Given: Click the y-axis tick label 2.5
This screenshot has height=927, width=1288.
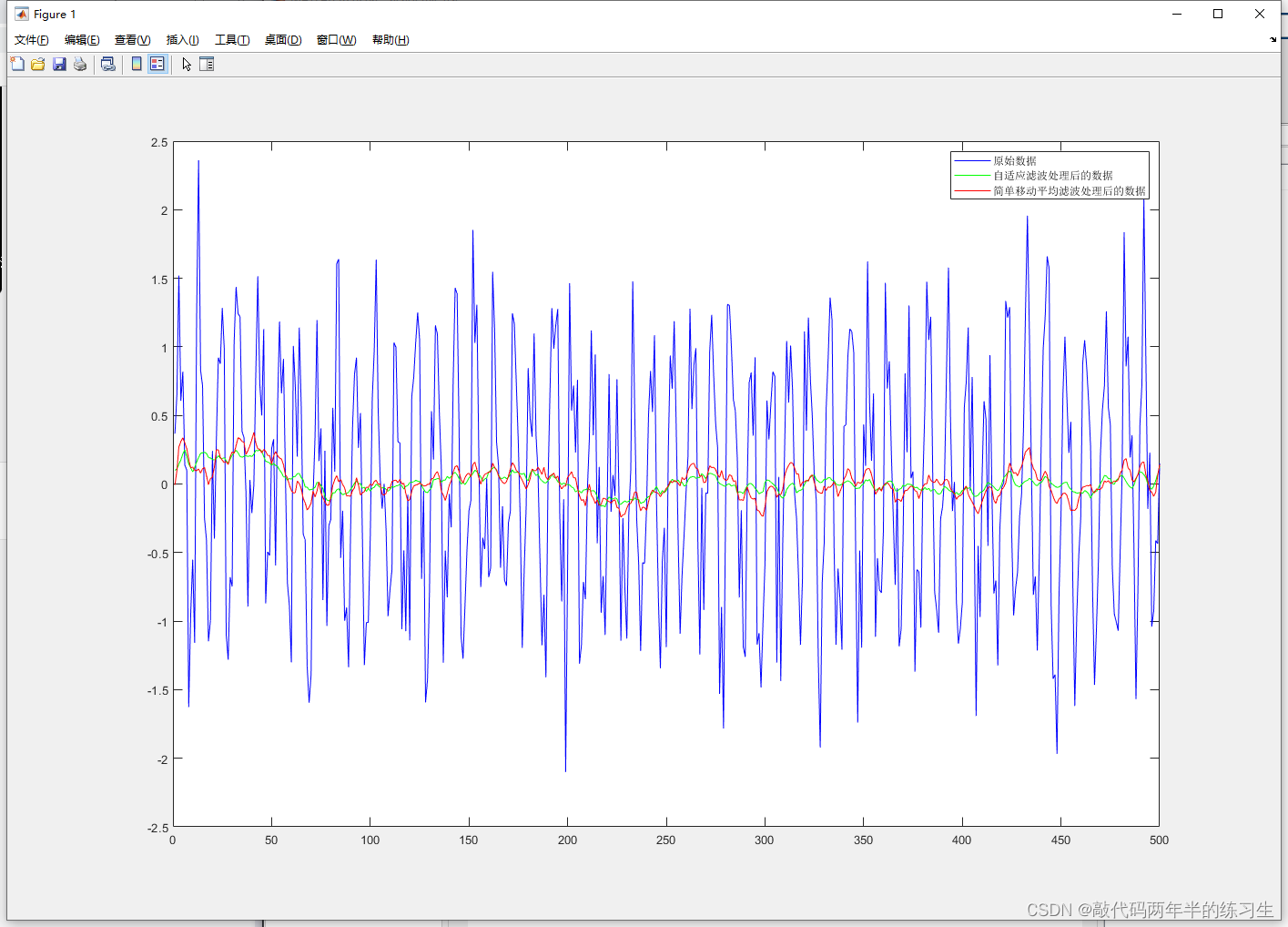Looking at the screenshot, I should pyautogui.click(x=159, y=143).
